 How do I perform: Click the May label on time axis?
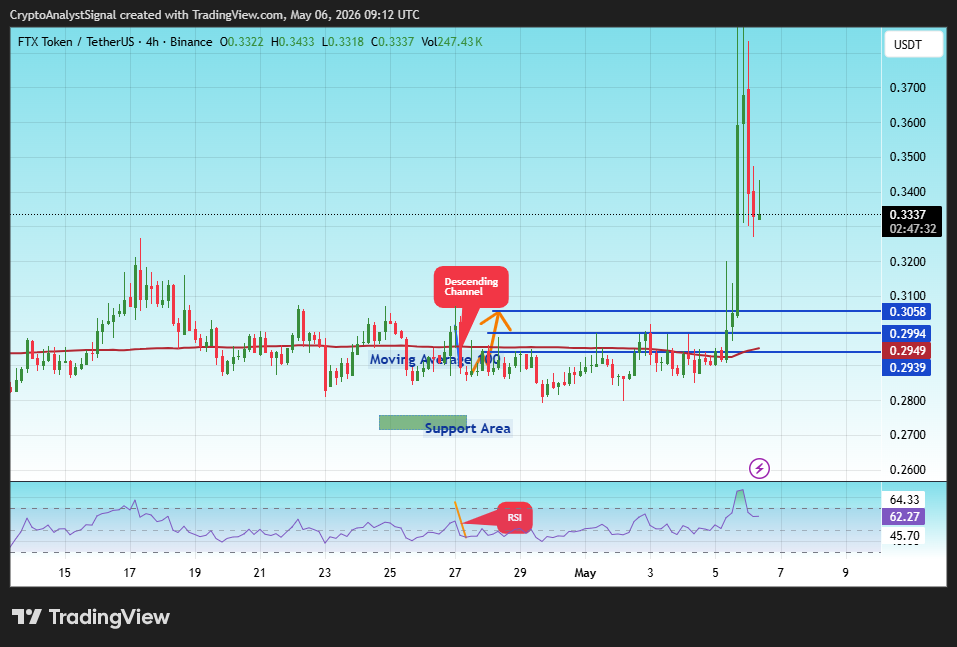(585, 573)
